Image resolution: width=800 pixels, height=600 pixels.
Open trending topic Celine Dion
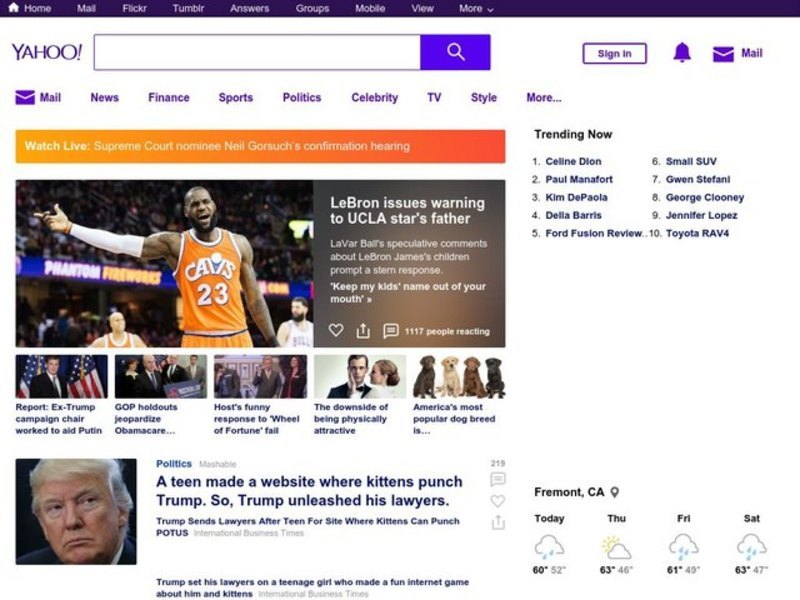click(x=573, y=161)
